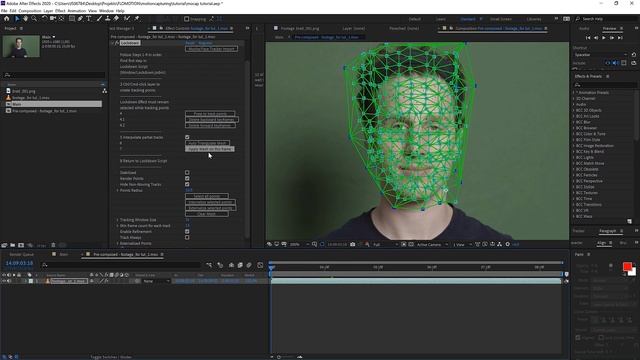Delete selected project item with trash icon

tap(53, 245)
